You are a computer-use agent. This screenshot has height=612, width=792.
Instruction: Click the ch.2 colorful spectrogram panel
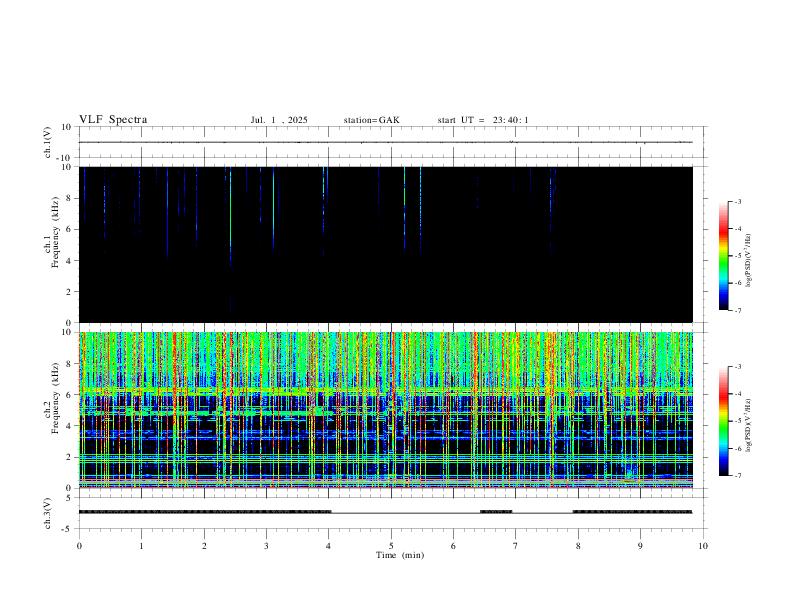pos(386,410)
